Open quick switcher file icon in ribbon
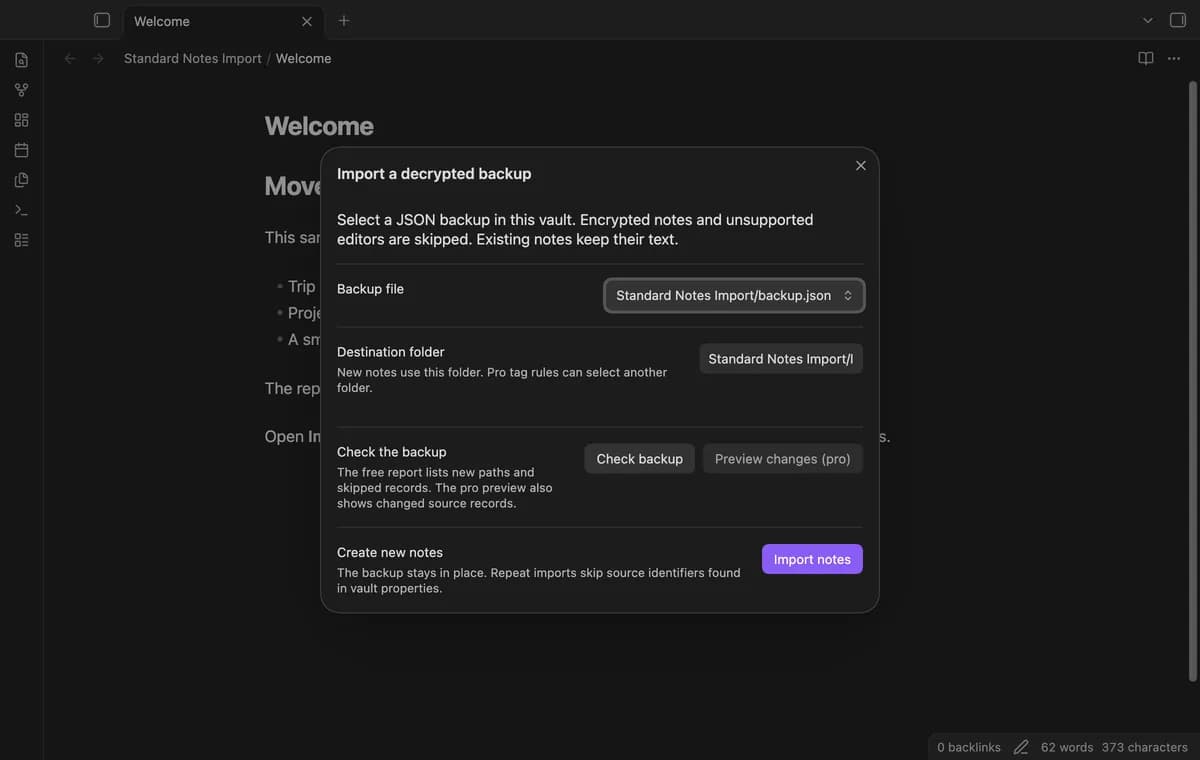 pos(21,60)
